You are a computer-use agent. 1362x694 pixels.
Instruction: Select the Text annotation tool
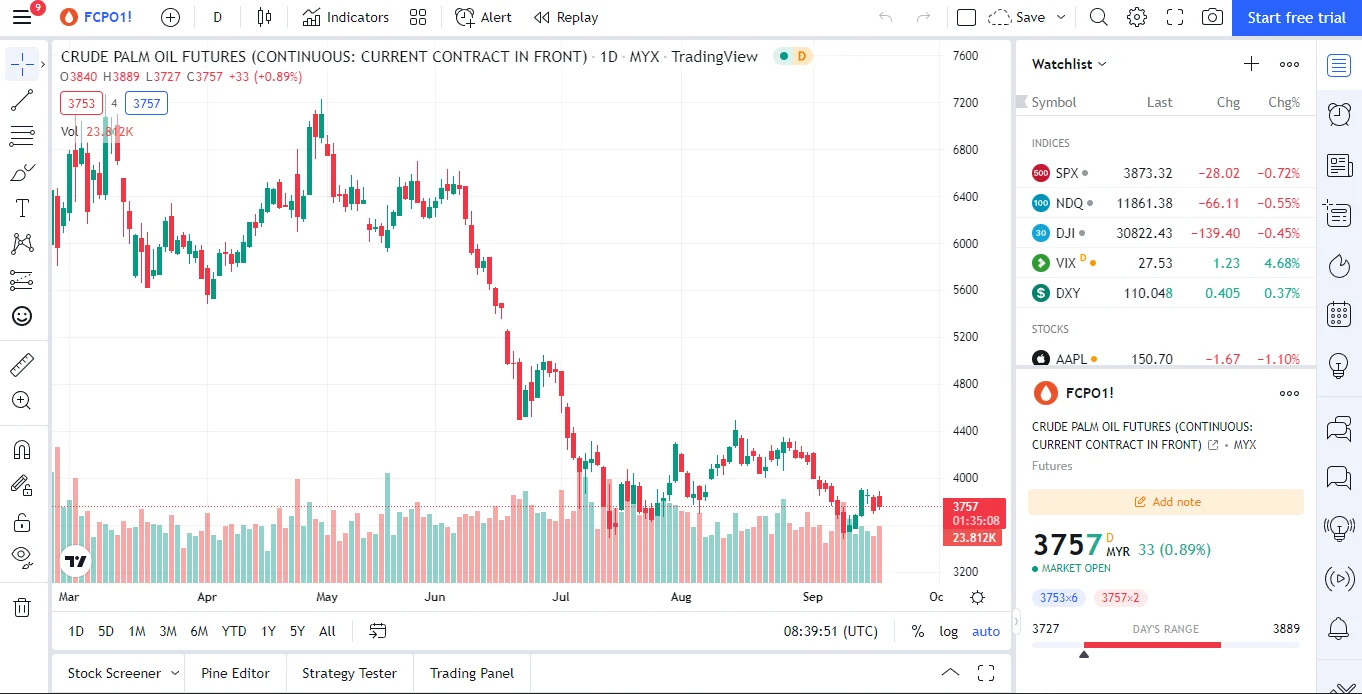[x=22, y=208]
